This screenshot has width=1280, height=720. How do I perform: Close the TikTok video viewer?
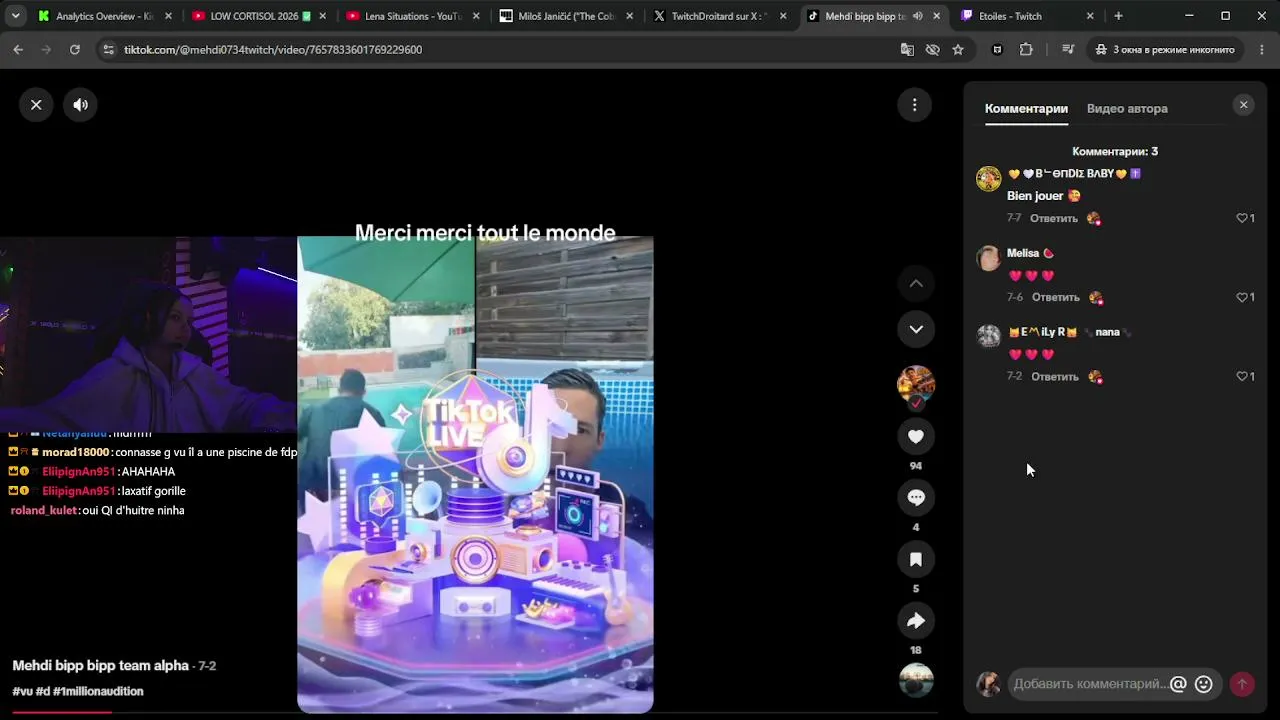[x=36, y=104]
